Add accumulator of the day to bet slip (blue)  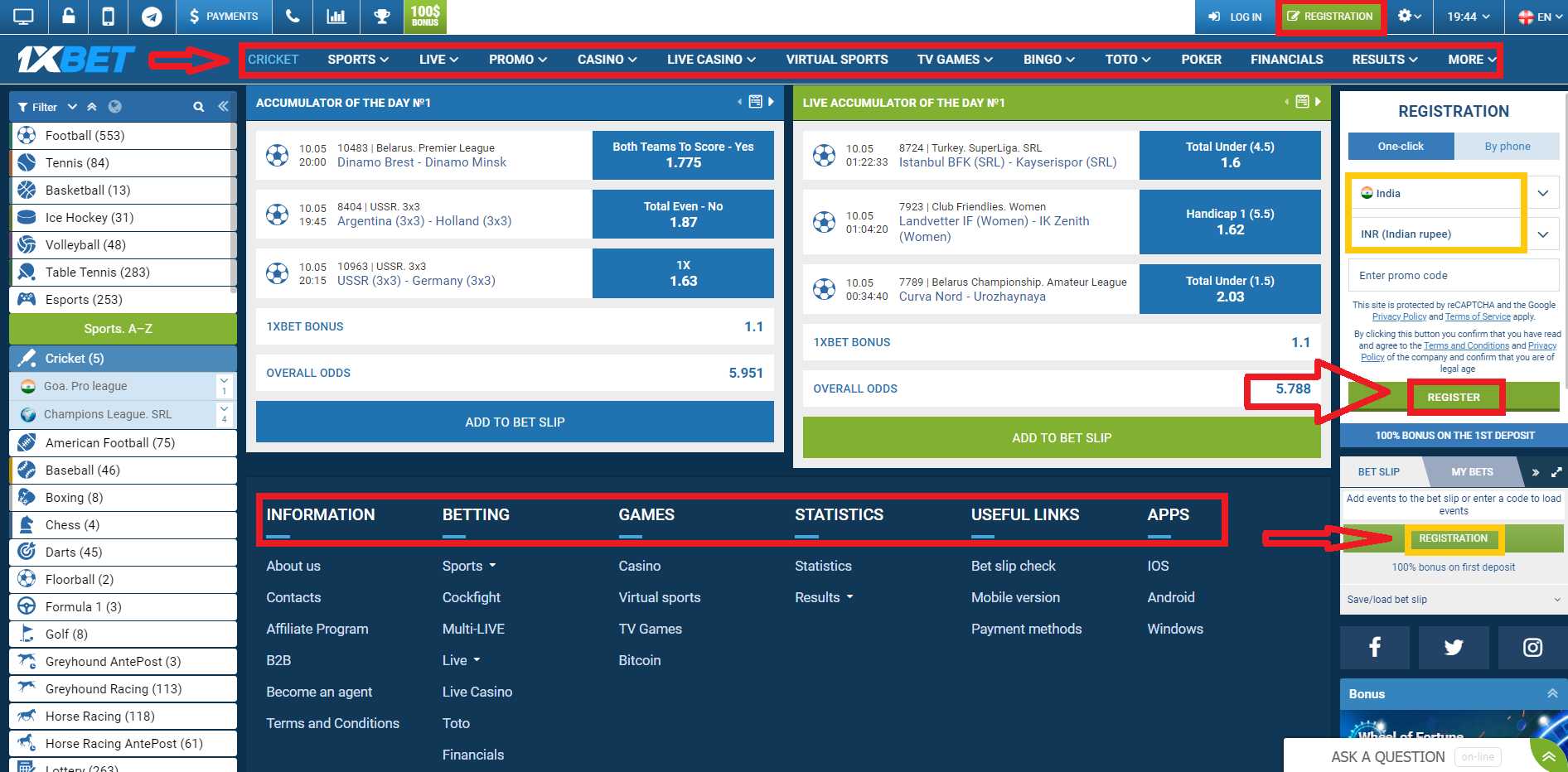click(x=515, y=422)
